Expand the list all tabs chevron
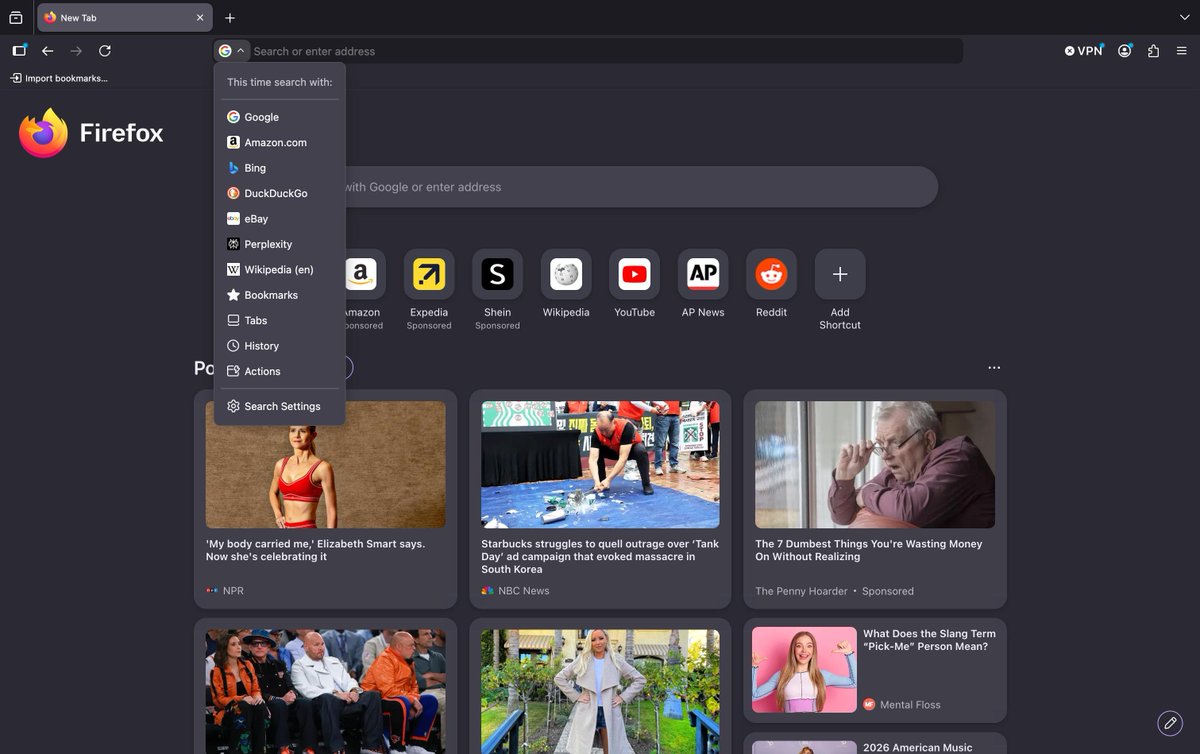Viewport: 1200px width, 754px height. point(1185,18)
